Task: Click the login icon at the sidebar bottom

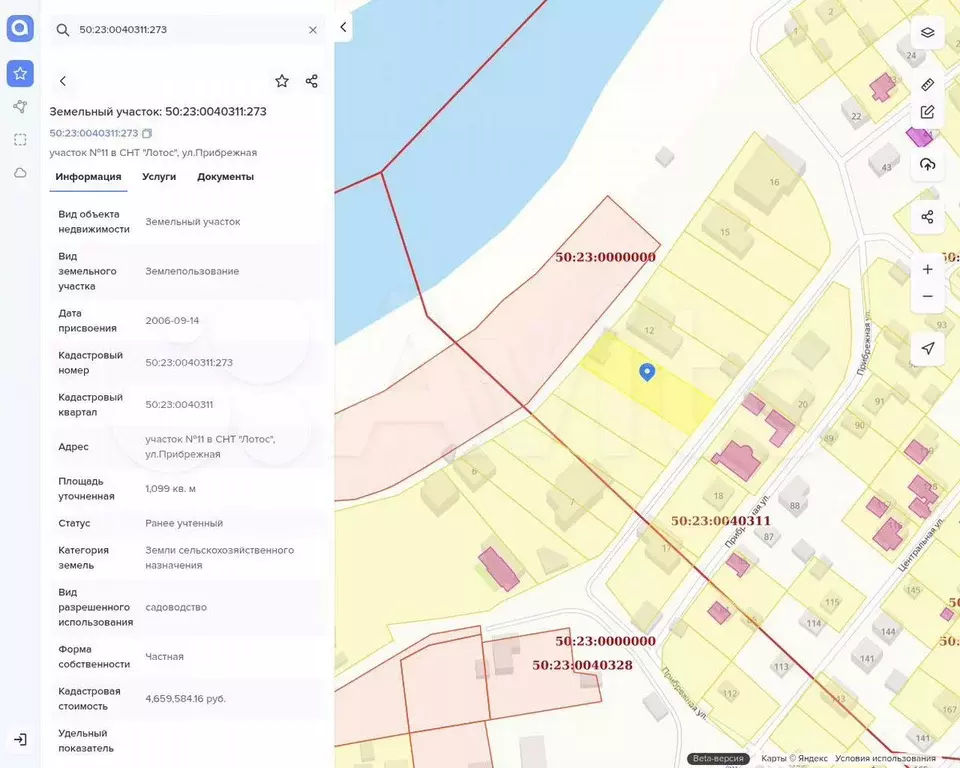Action: tap(20, 739)
